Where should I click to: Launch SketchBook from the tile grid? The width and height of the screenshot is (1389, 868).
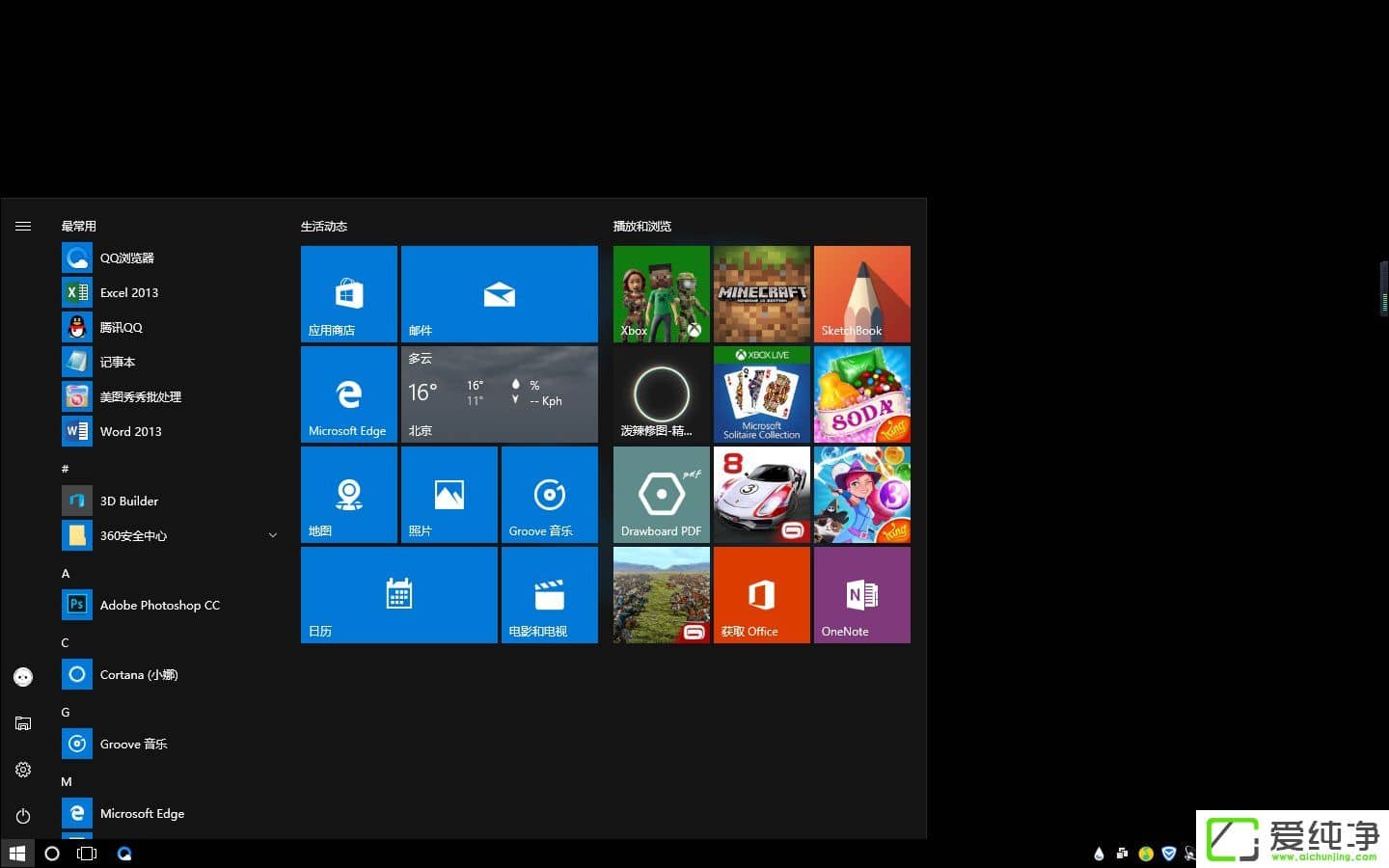861,294
